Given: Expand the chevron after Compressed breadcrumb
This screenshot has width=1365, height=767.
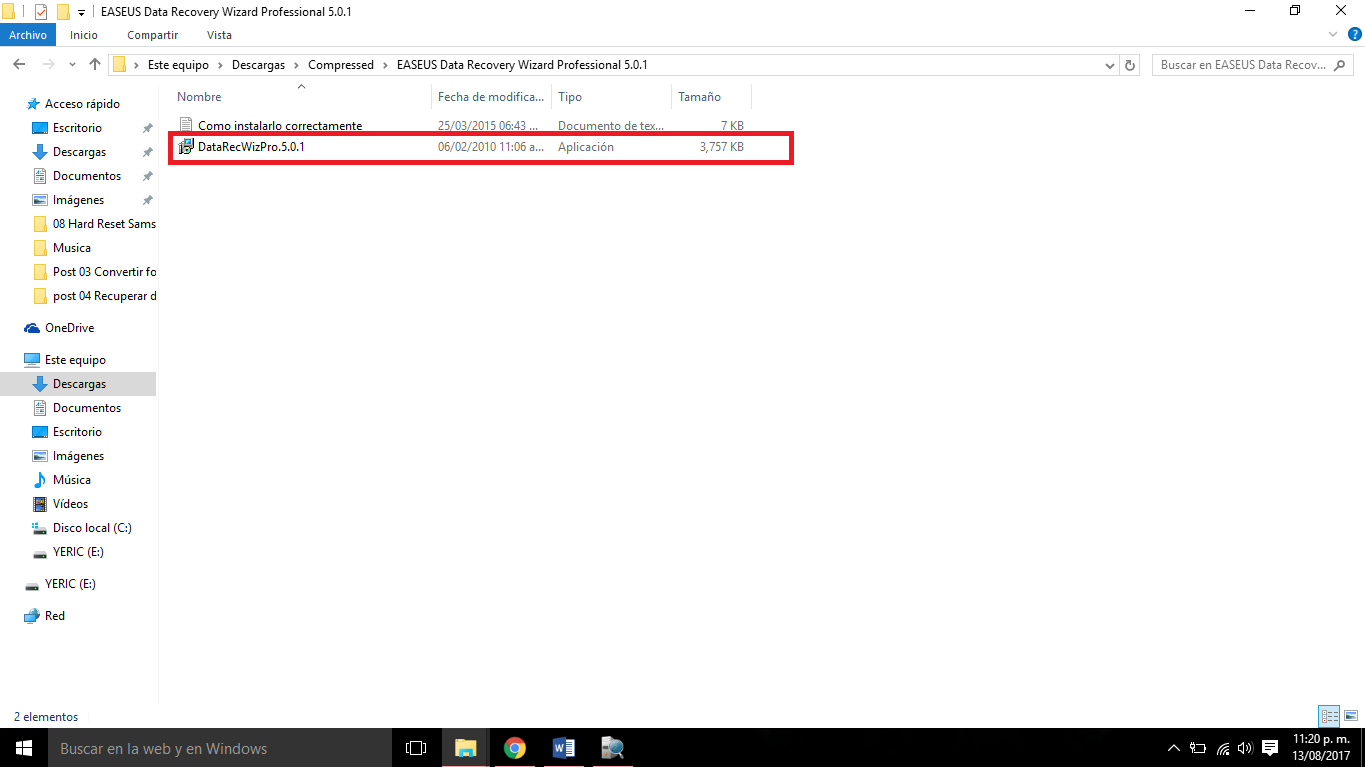Looking at the screenshot, I should tap(385, 65).
